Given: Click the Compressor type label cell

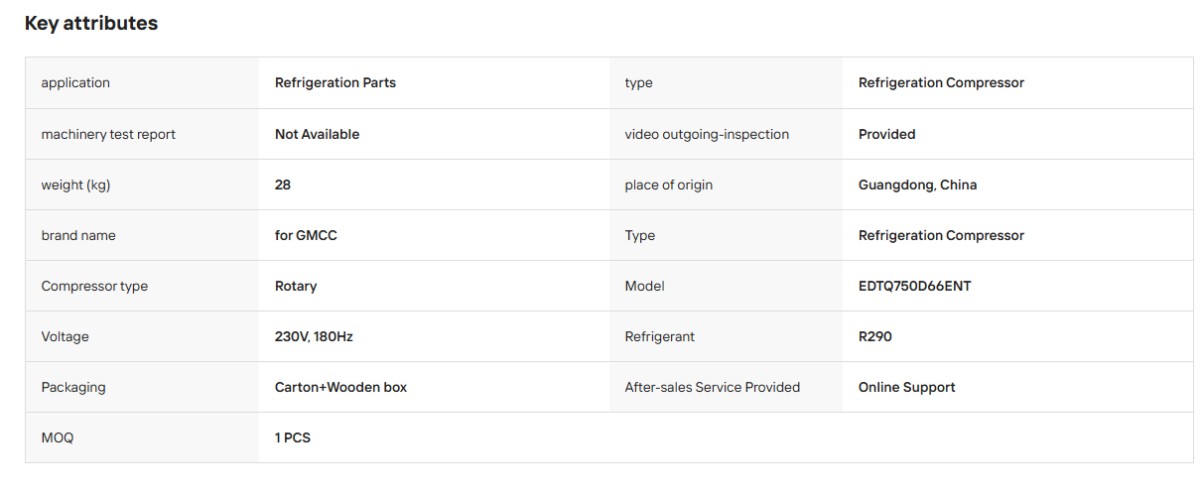Looking at the screenshot, I should pyautogui.click(x=142, y=286).
